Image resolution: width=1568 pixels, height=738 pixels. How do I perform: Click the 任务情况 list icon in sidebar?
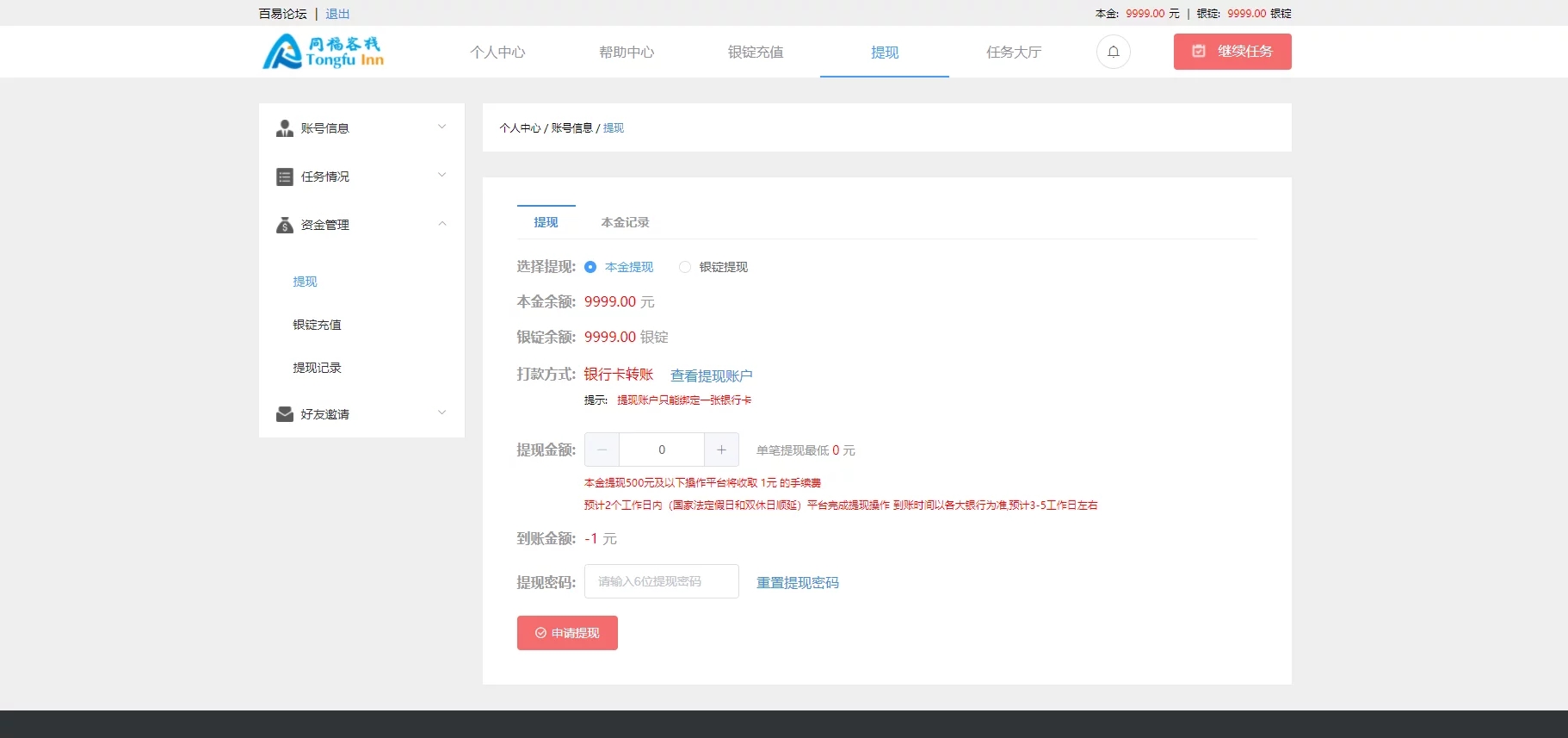285,177
